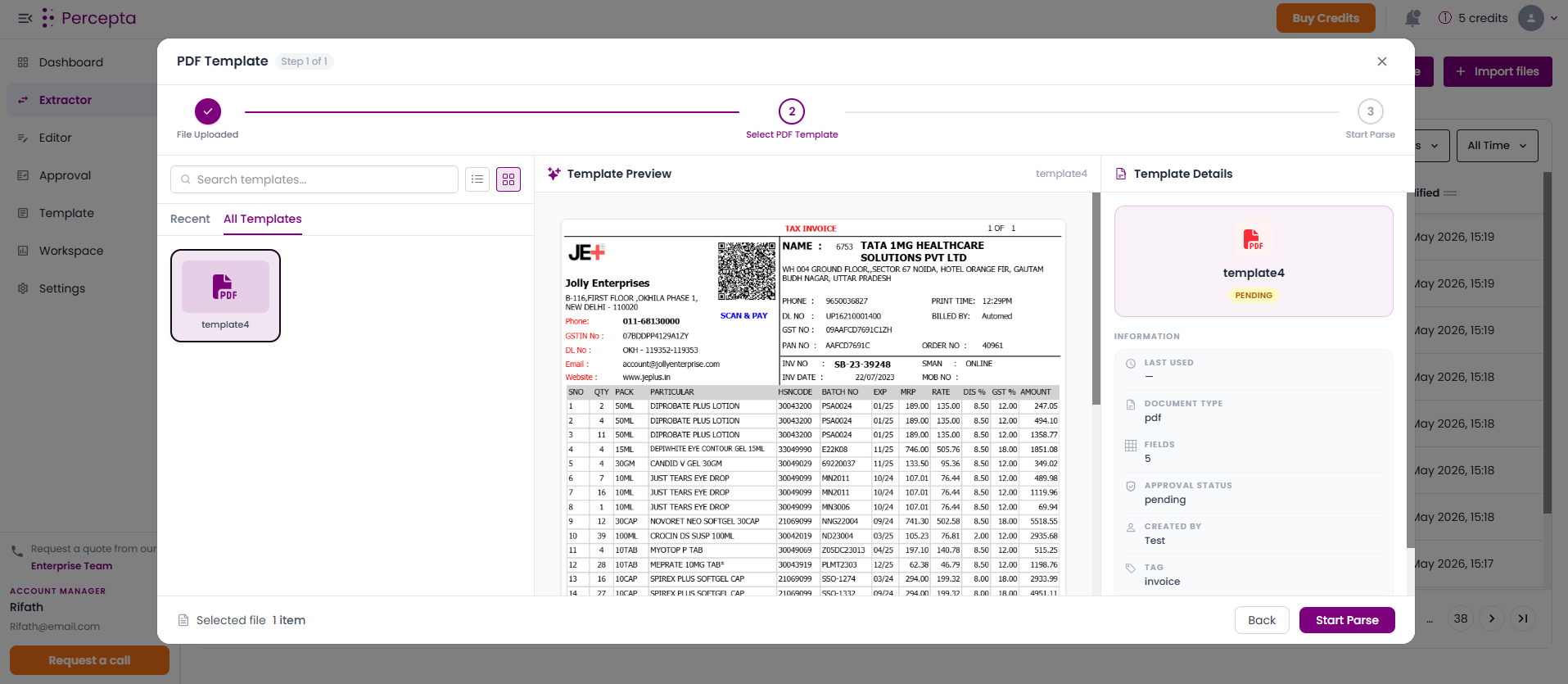Click the File Uploaded checkmark step

[x=208, y=111]
